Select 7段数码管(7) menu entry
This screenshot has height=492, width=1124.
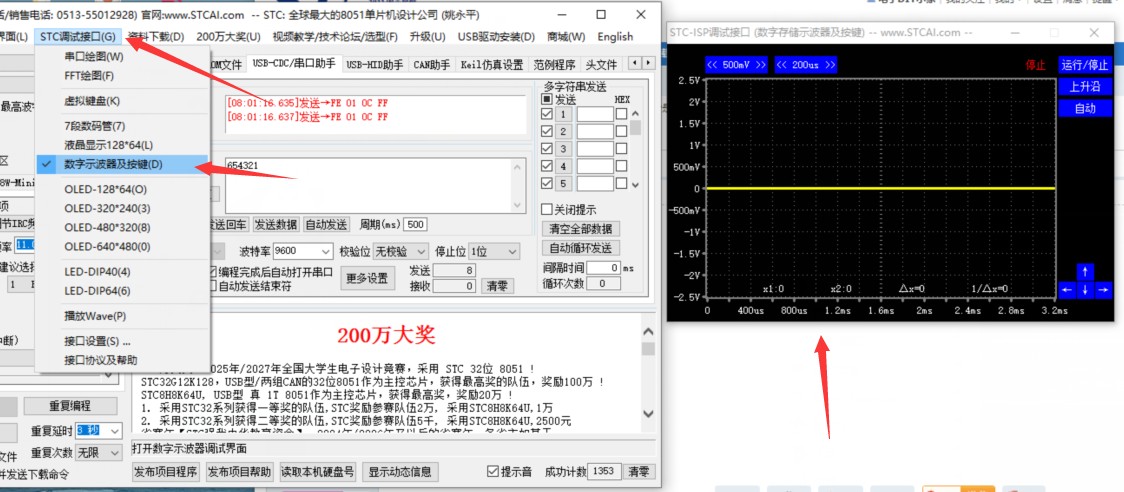click(122, 126)
